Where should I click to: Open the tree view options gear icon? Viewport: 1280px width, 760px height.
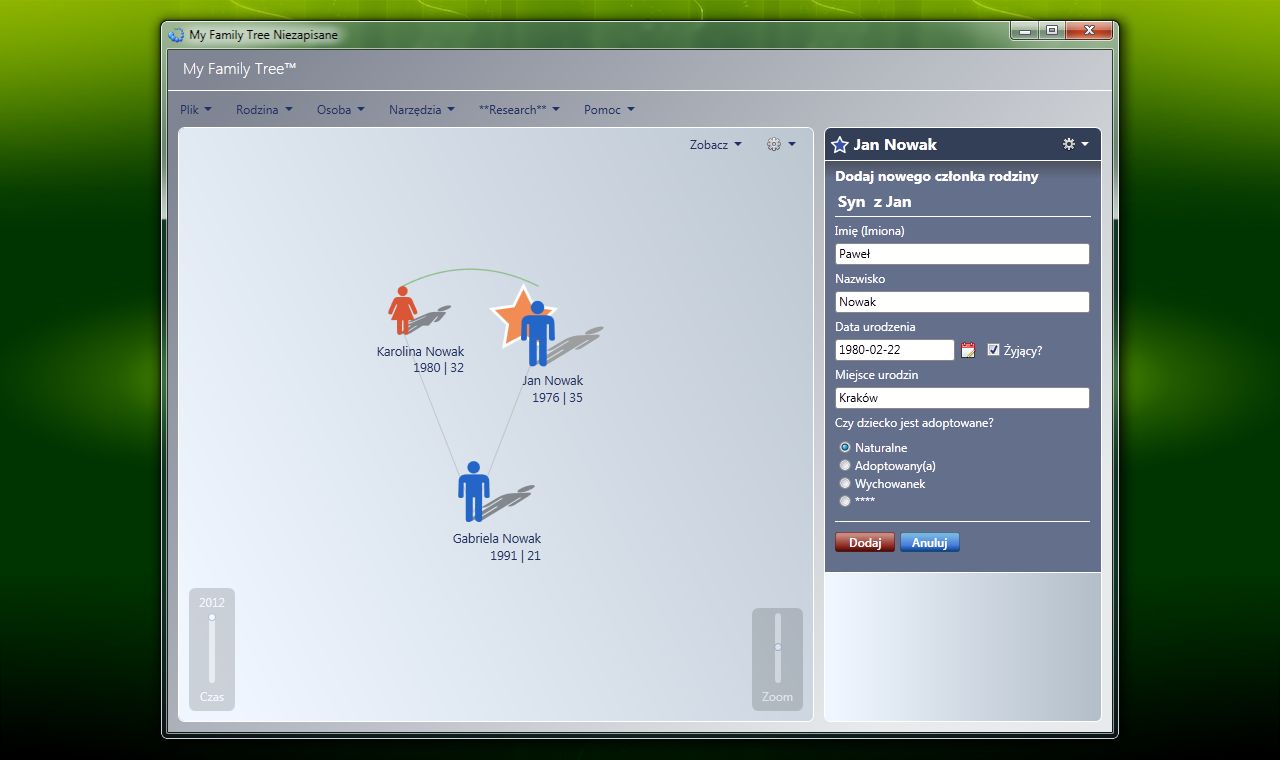point(781,144)
